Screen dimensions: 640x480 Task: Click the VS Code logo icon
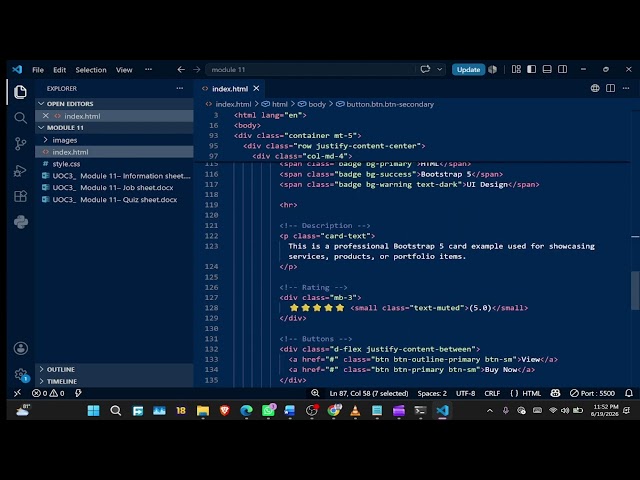pyautogui.click(x=17, y=69)
